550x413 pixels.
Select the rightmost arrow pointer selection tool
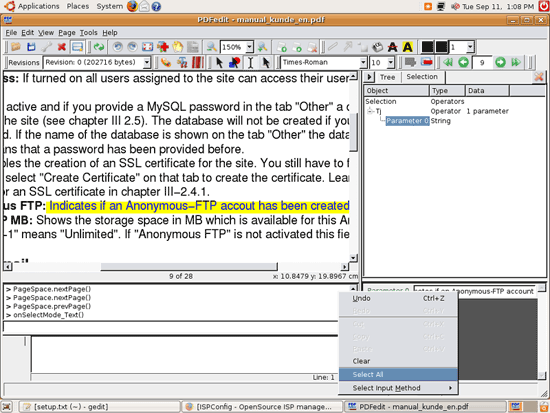[266, 63]
